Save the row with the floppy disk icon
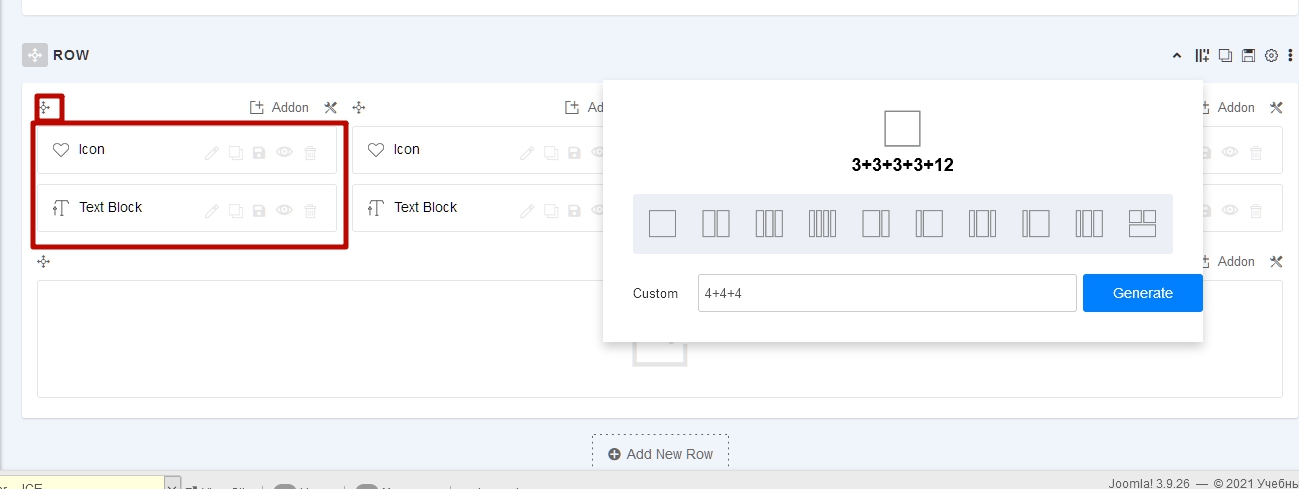 [1249, 56]
